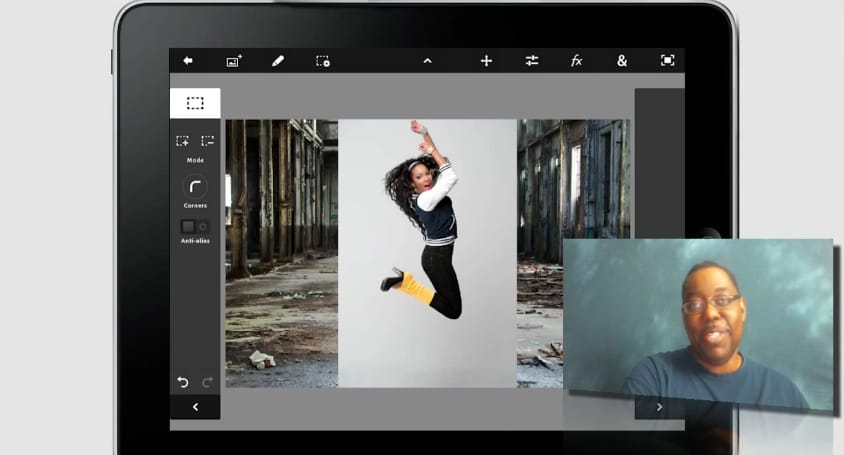Tap the left warehouse background image
The image size is (844, 455).
[x=282, y=253]
